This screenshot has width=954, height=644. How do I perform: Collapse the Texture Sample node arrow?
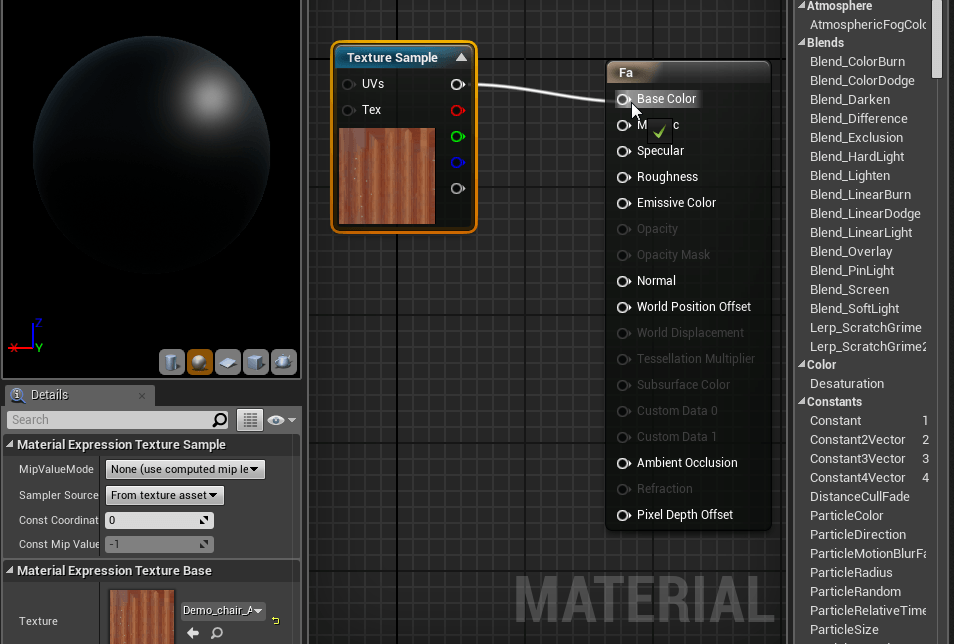[x=461, y=58]
